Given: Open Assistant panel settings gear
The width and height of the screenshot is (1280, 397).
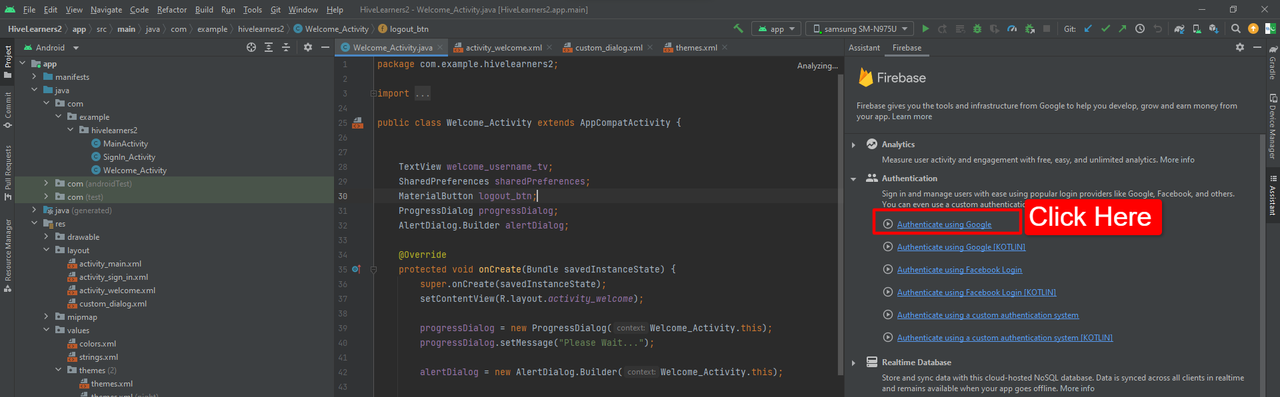Looking at the screenshot, I should (1240, 47).
